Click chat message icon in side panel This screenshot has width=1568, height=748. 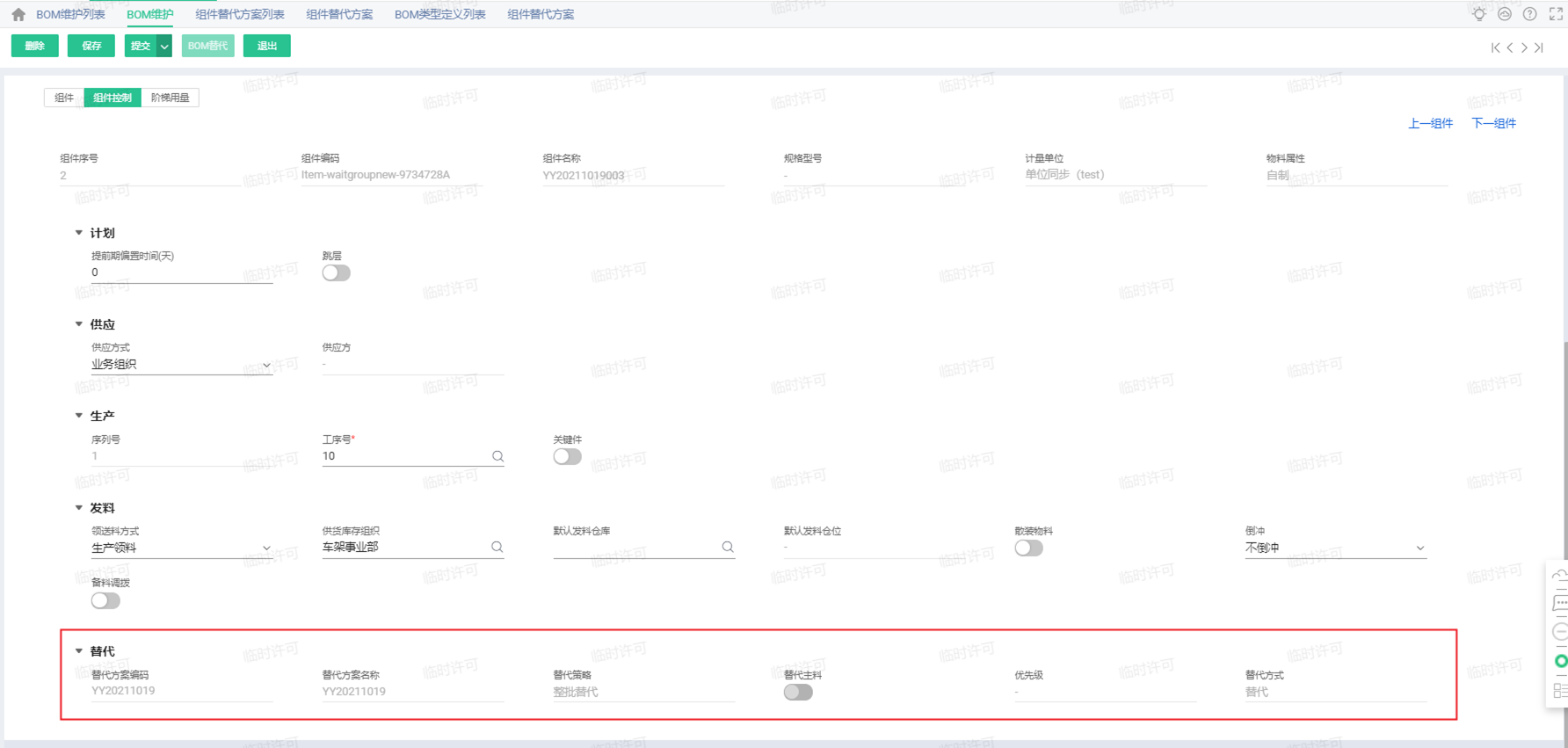[x=1560, y=603]
